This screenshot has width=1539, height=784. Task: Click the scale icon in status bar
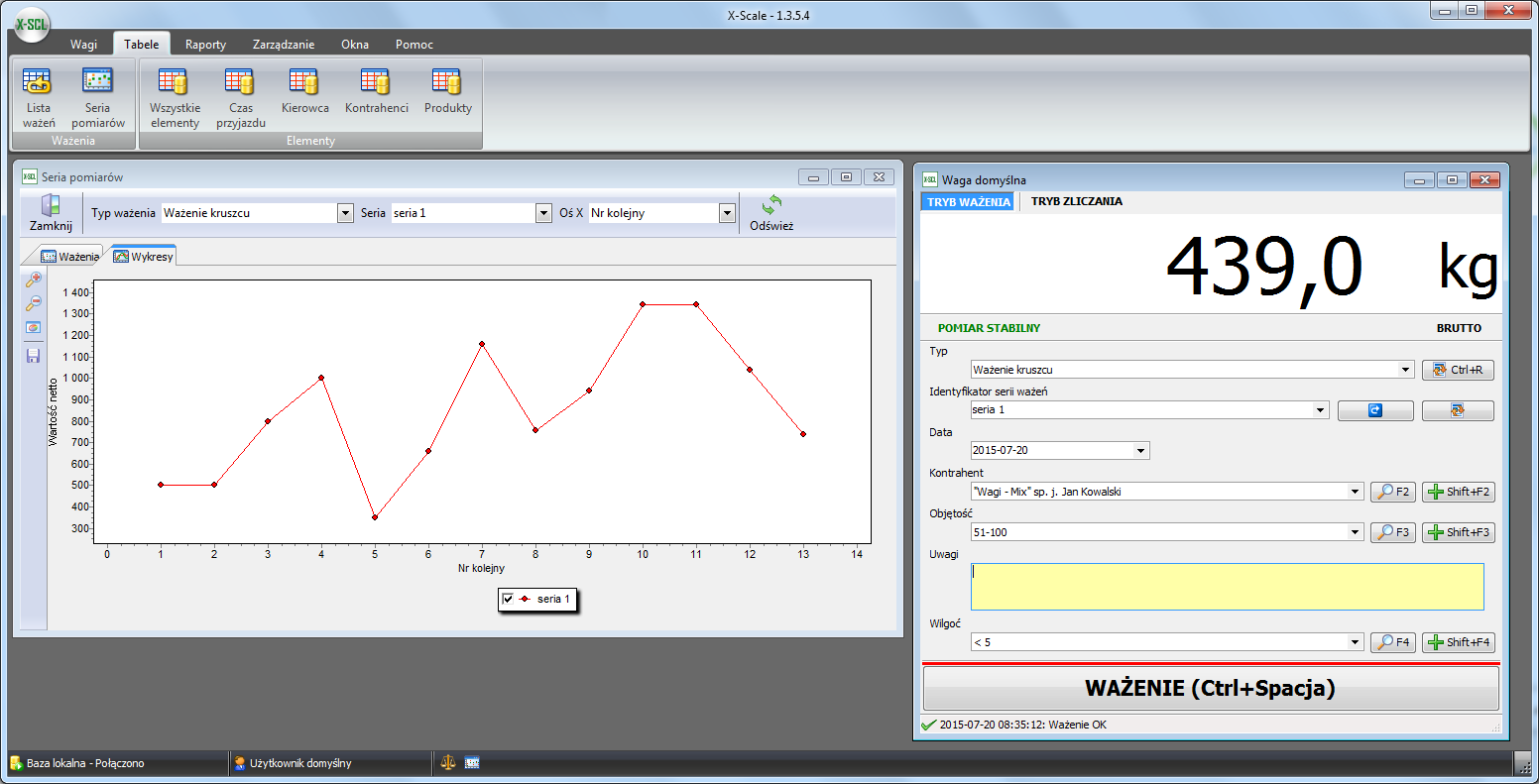tap(448, 763)
